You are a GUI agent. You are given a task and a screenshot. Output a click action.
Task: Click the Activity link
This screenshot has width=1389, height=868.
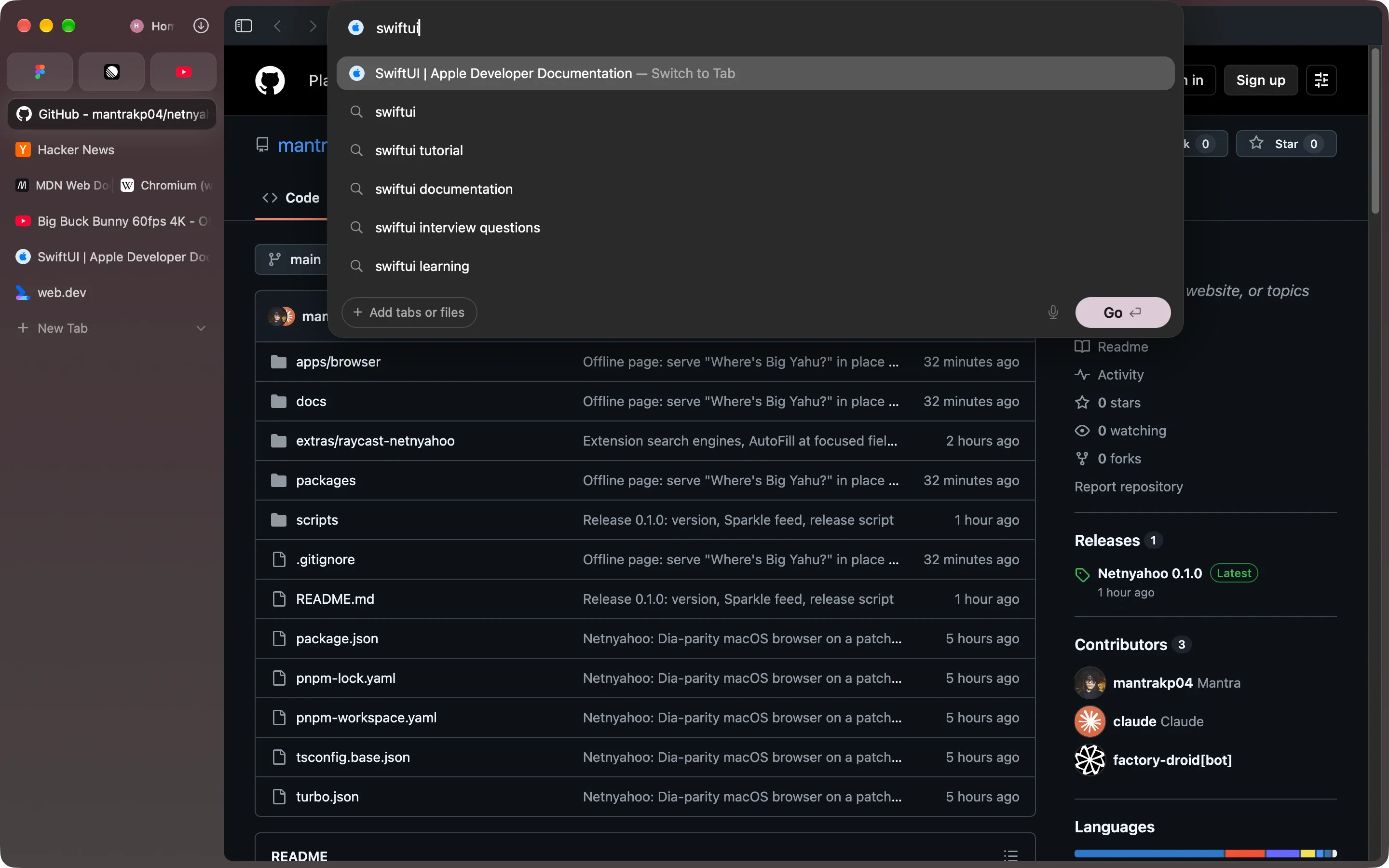pos(1109,375)
